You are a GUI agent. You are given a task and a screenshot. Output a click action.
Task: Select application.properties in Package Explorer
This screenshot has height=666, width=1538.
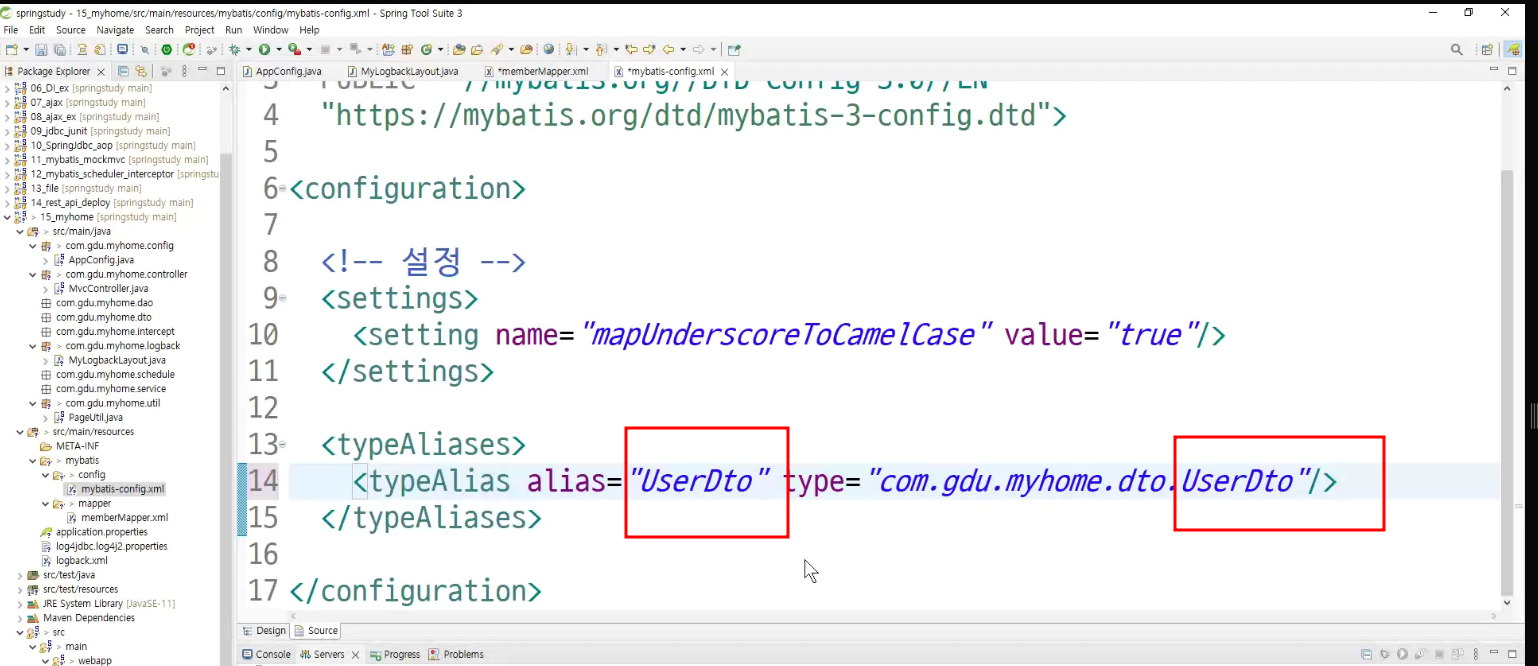tap(101, 532)
